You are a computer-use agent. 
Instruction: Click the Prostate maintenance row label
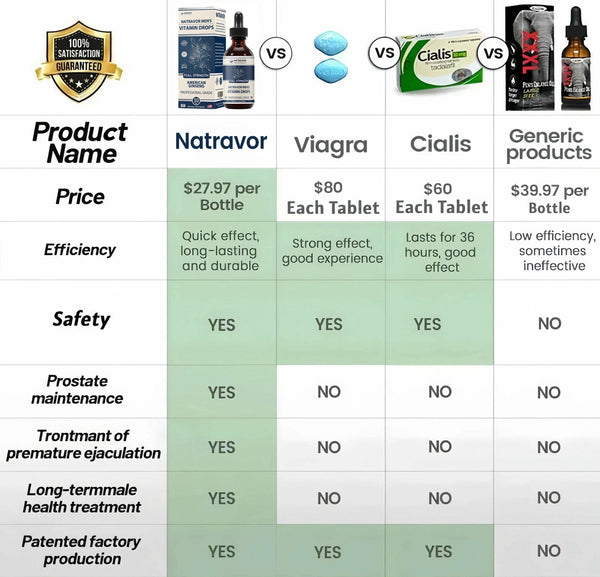coord(77,389)
